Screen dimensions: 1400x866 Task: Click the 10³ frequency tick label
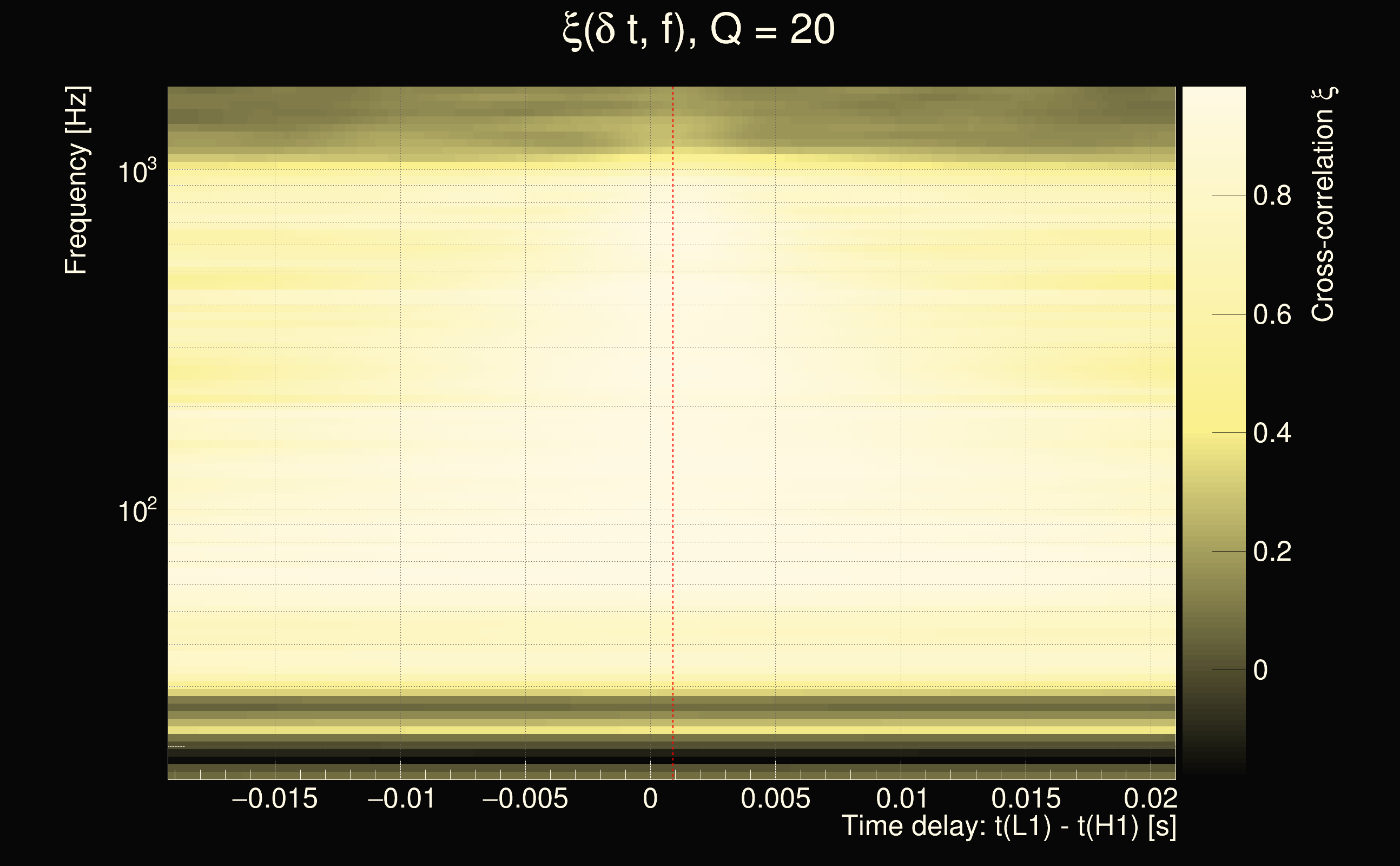click(x=137, y=171)
